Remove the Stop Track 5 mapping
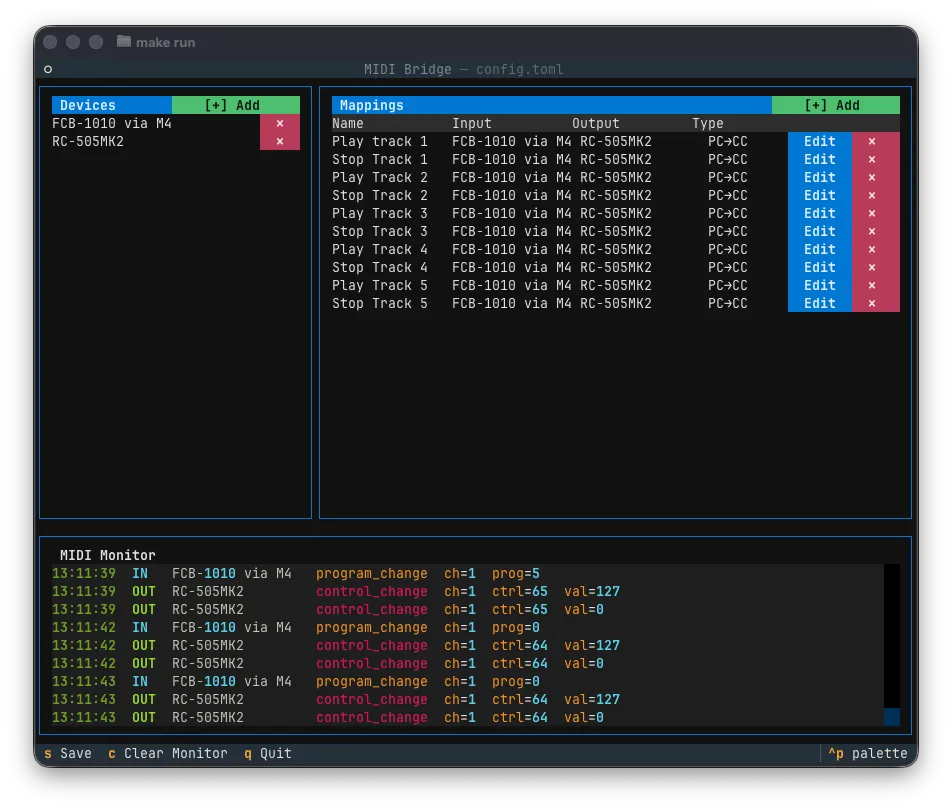952x809 pixels. tap(876, 303)
